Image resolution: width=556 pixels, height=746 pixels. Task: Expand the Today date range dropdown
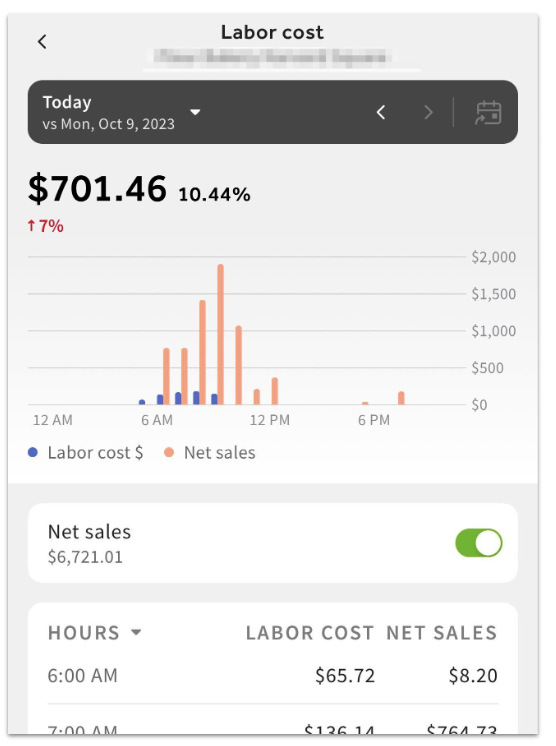click(195, 112)
